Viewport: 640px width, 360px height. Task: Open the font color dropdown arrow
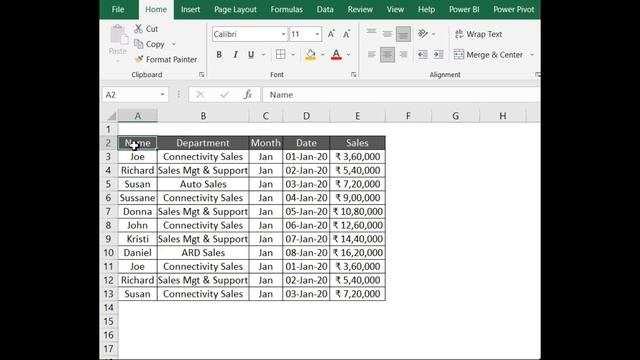(348, 54)
